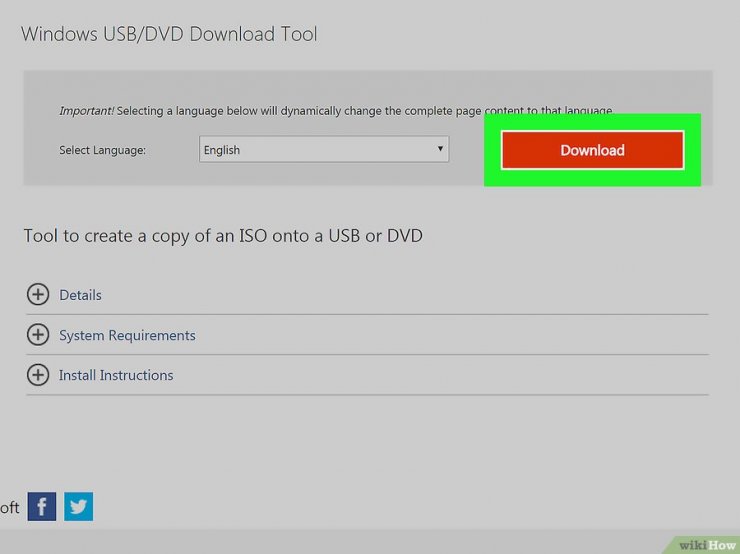The height and width of the screenshot is (554, 740).
Task: Expand Install Instructions plus icon
Action: (38, 375)
